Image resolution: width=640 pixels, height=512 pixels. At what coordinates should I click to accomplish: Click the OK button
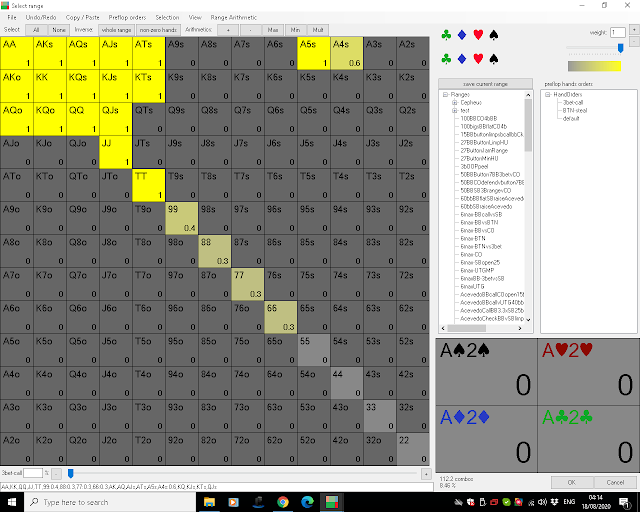click(571, 482)
